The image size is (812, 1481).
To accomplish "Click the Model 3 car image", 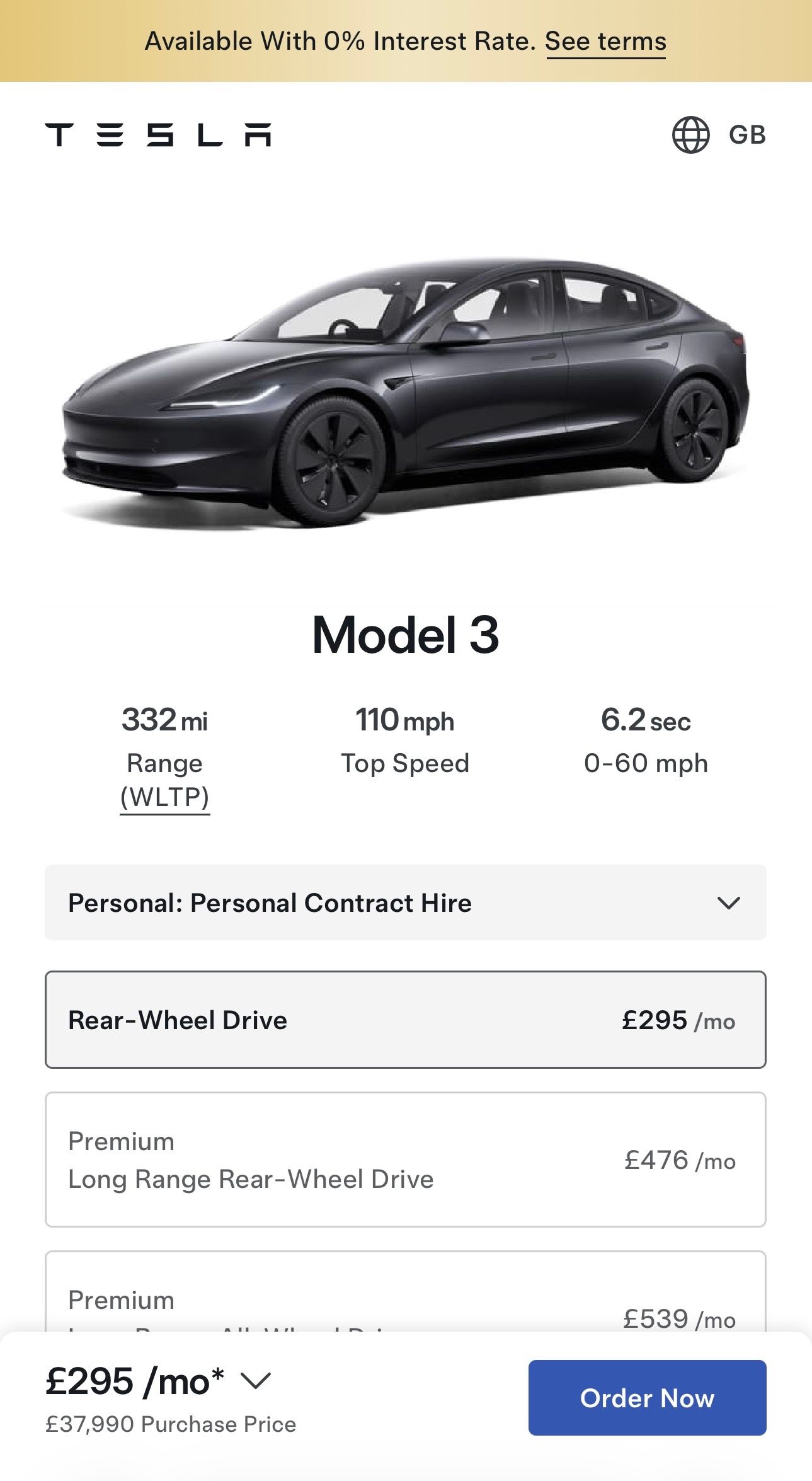I will point(406,391).
